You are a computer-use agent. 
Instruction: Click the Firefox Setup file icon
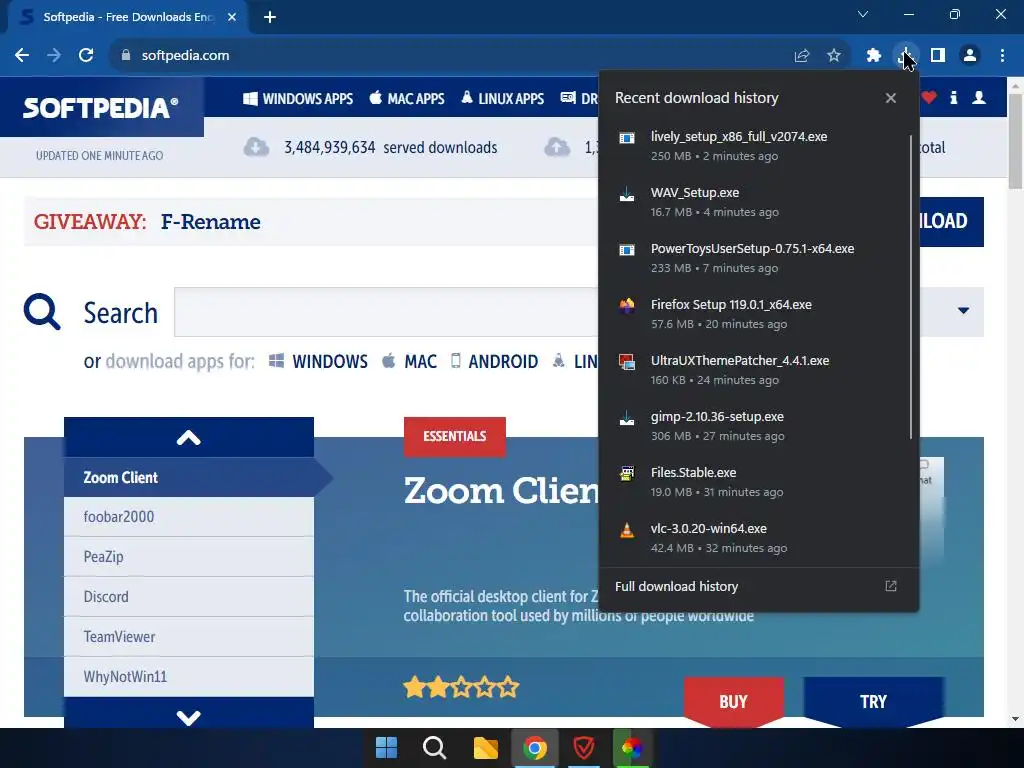627,306
